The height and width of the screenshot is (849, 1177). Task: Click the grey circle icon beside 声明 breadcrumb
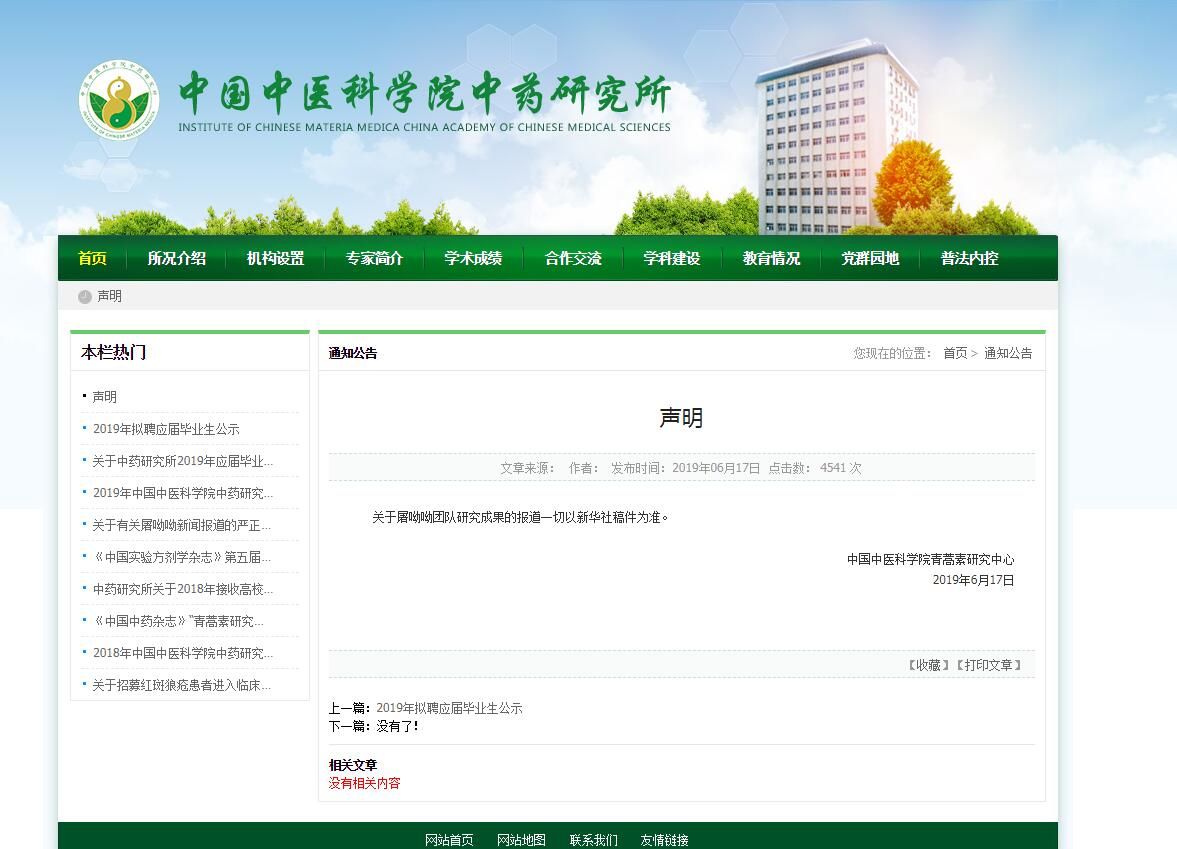(x=85, y=296)
